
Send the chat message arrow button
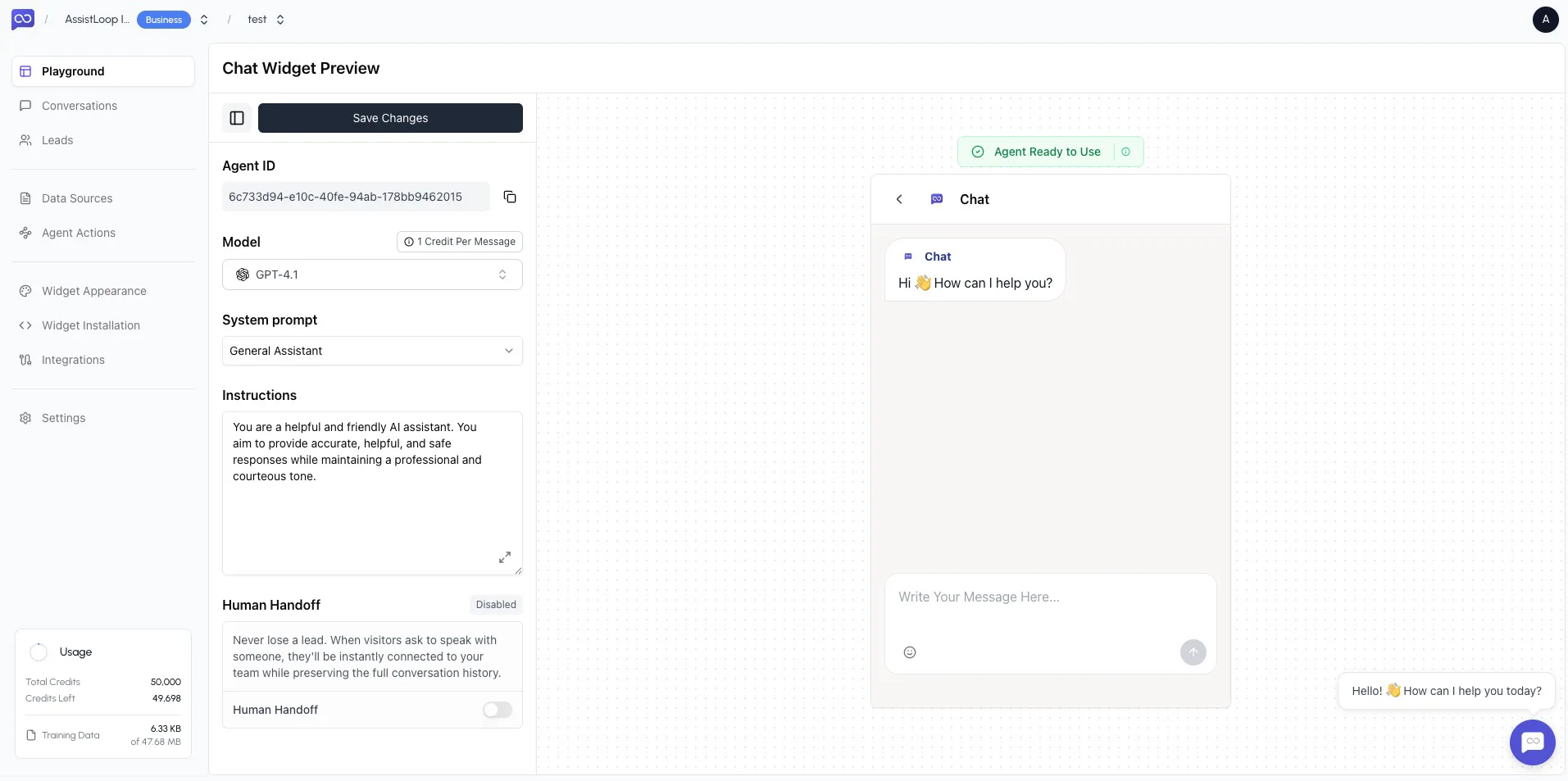tap(1193, 652)
